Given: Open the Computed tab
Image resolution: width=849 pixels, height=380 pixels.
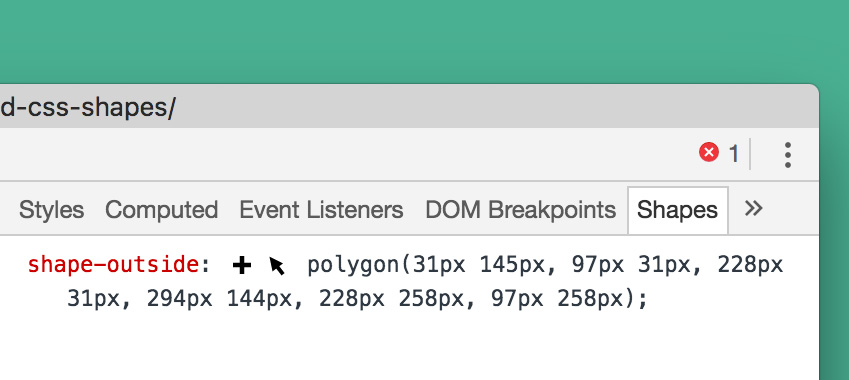Looking at the screenshot, I should [161, 209].
